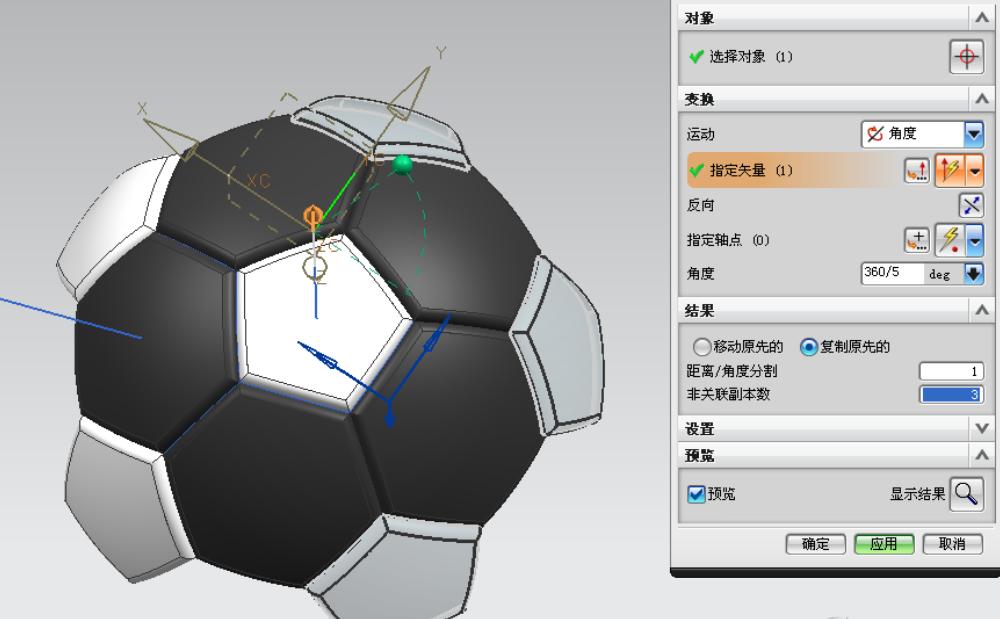Uncheck the 预览 checkbox
The height and width of the screenshot is (619, 1000).
[695, 493]
